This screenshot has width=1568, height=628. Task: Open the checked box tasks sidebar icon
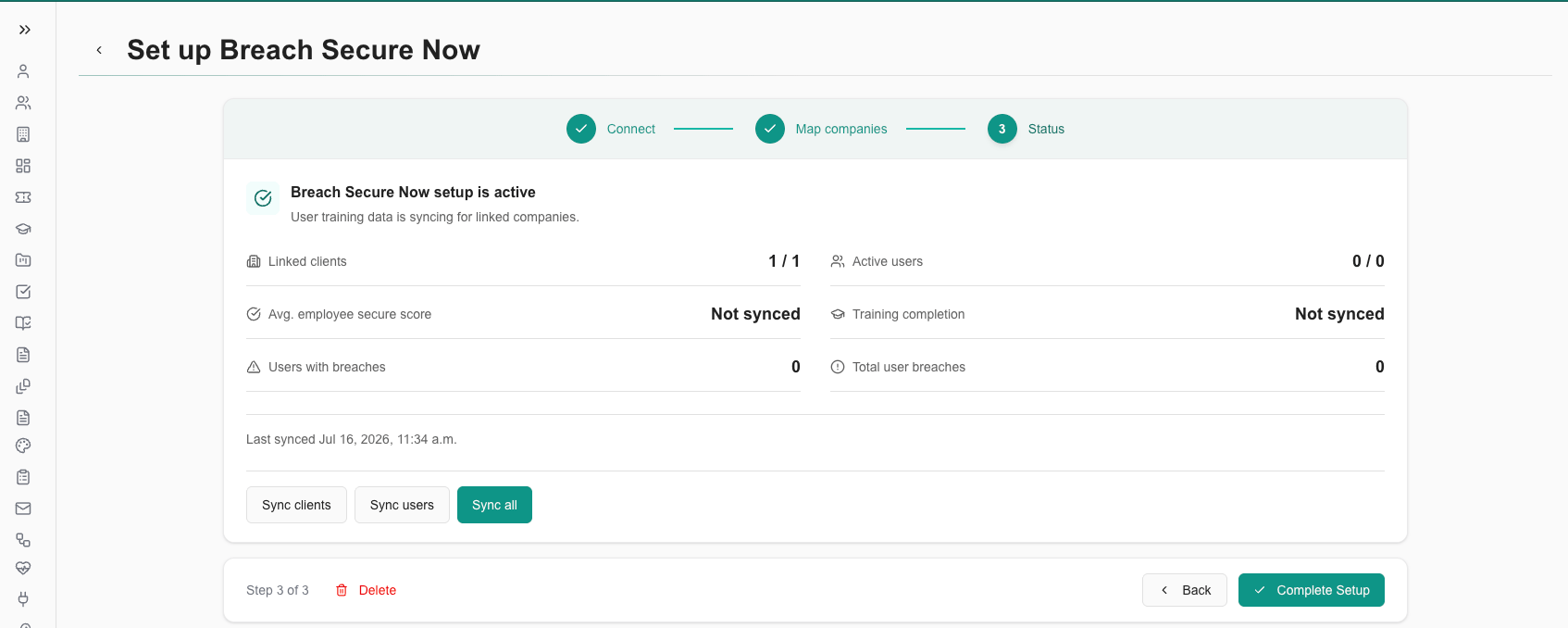[23, 292]
